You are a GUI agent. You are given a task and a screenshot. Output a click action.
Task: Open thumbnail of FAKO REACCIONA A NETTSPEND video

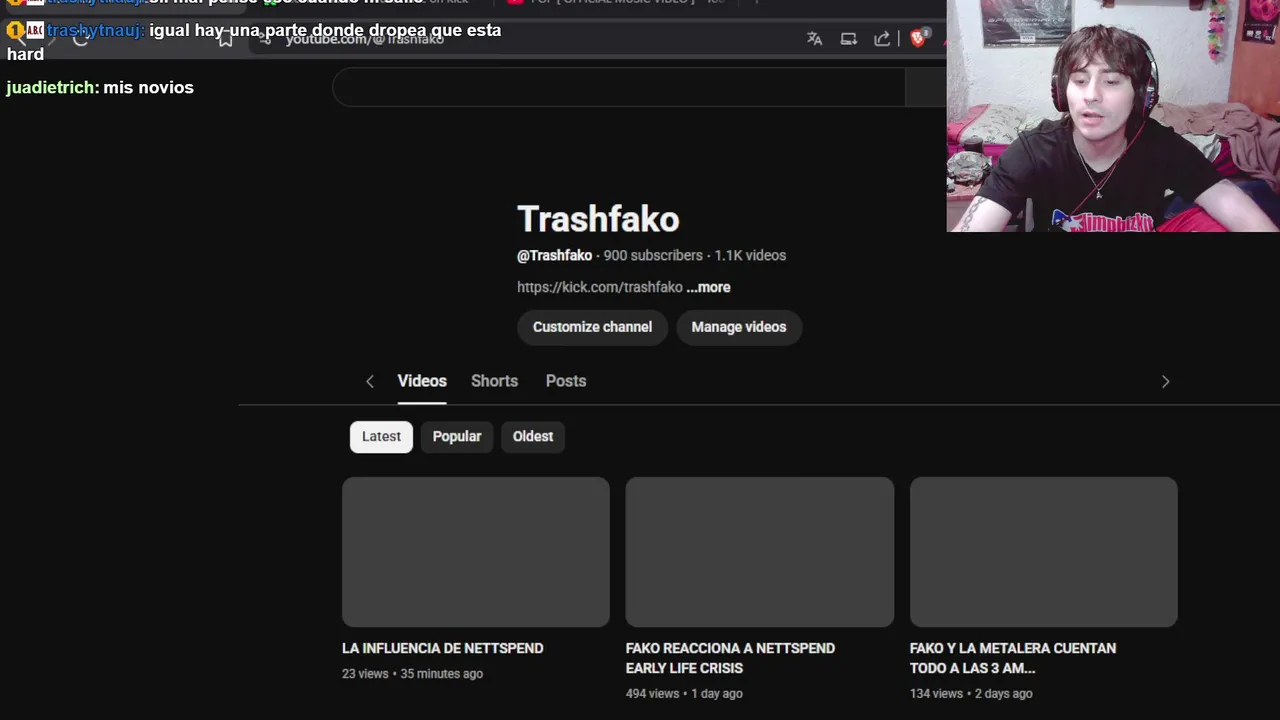[x=760, y=552]
